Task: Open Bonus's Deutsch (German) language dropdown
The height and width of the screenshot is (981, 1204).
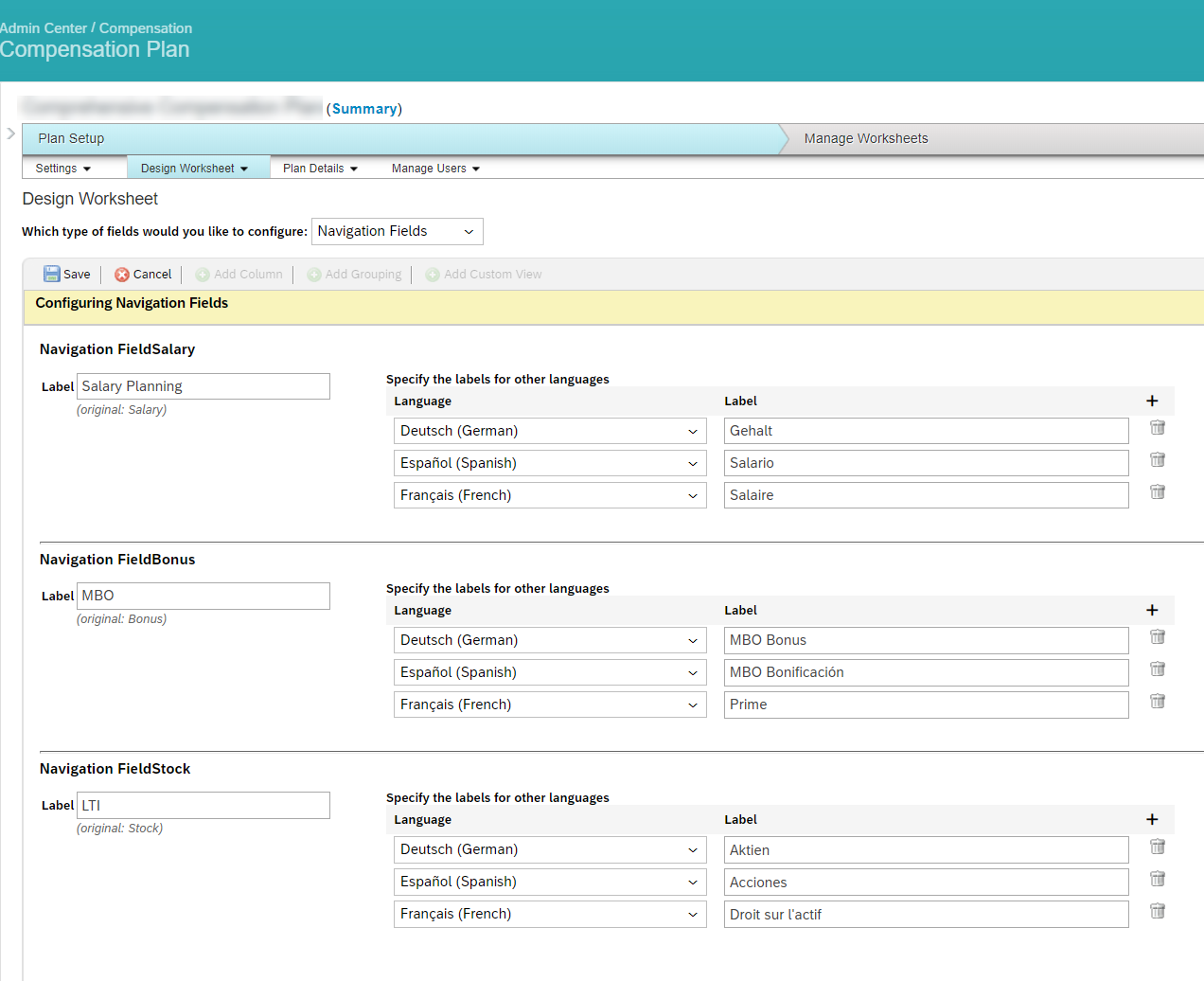Action: 550,640
